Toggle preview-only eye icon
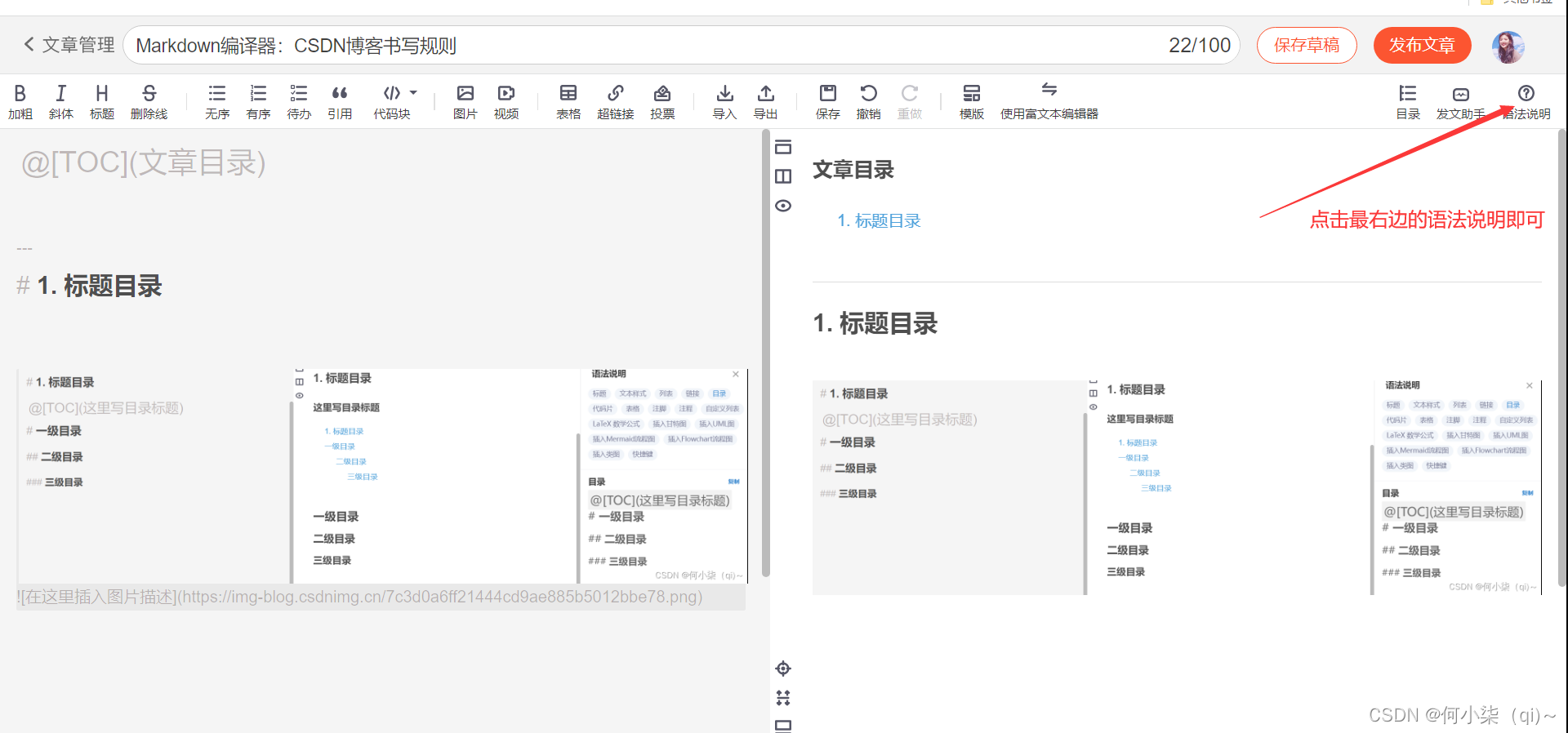Image resolution: width=1568 pixels, height=733 pixels. pyautogui.click(x=783, y=206)
